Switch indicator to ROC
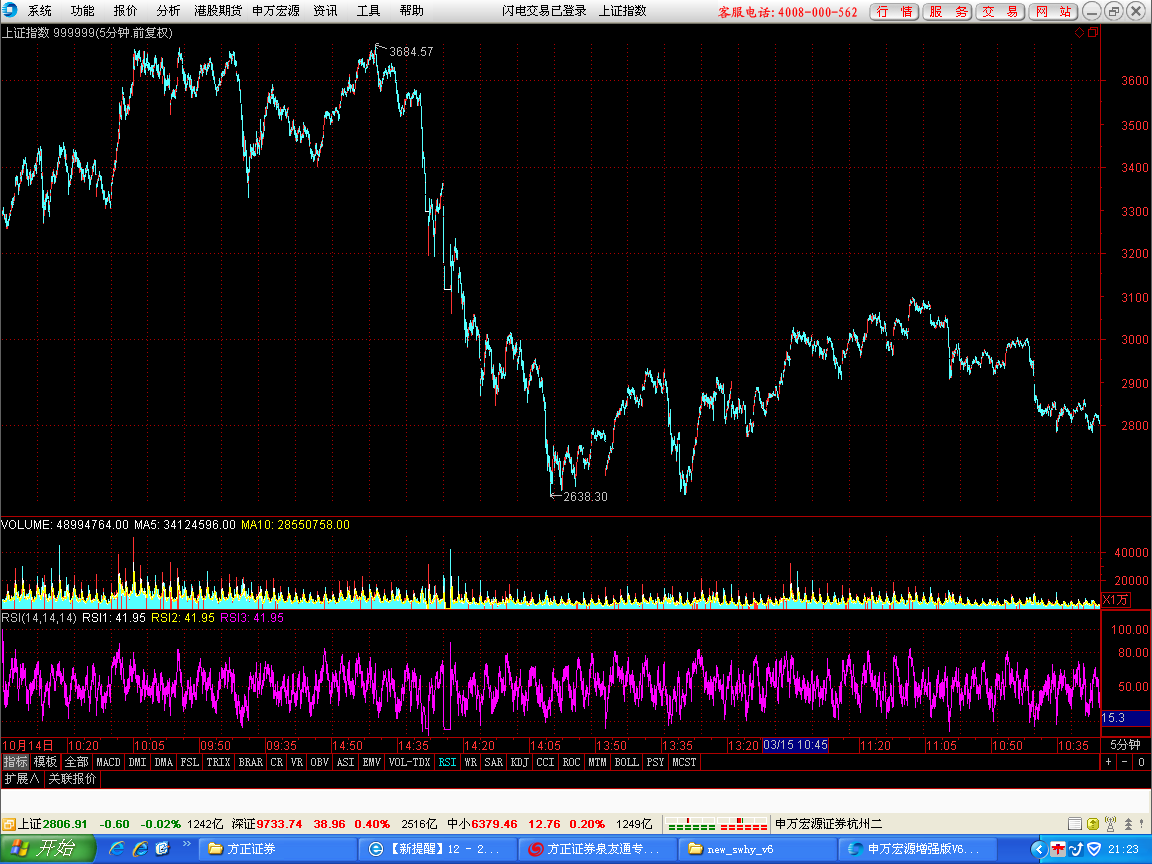The width and height of the screenshot is (1152, 864). [x=572, y=762]
